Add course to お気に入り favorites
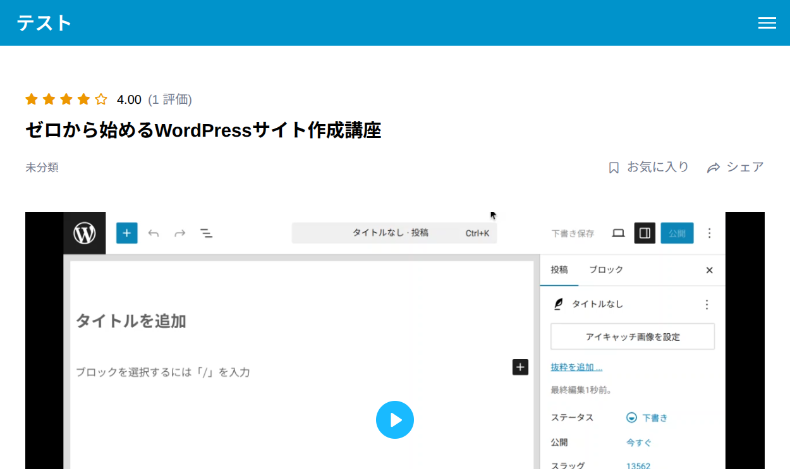 (648, 167)
